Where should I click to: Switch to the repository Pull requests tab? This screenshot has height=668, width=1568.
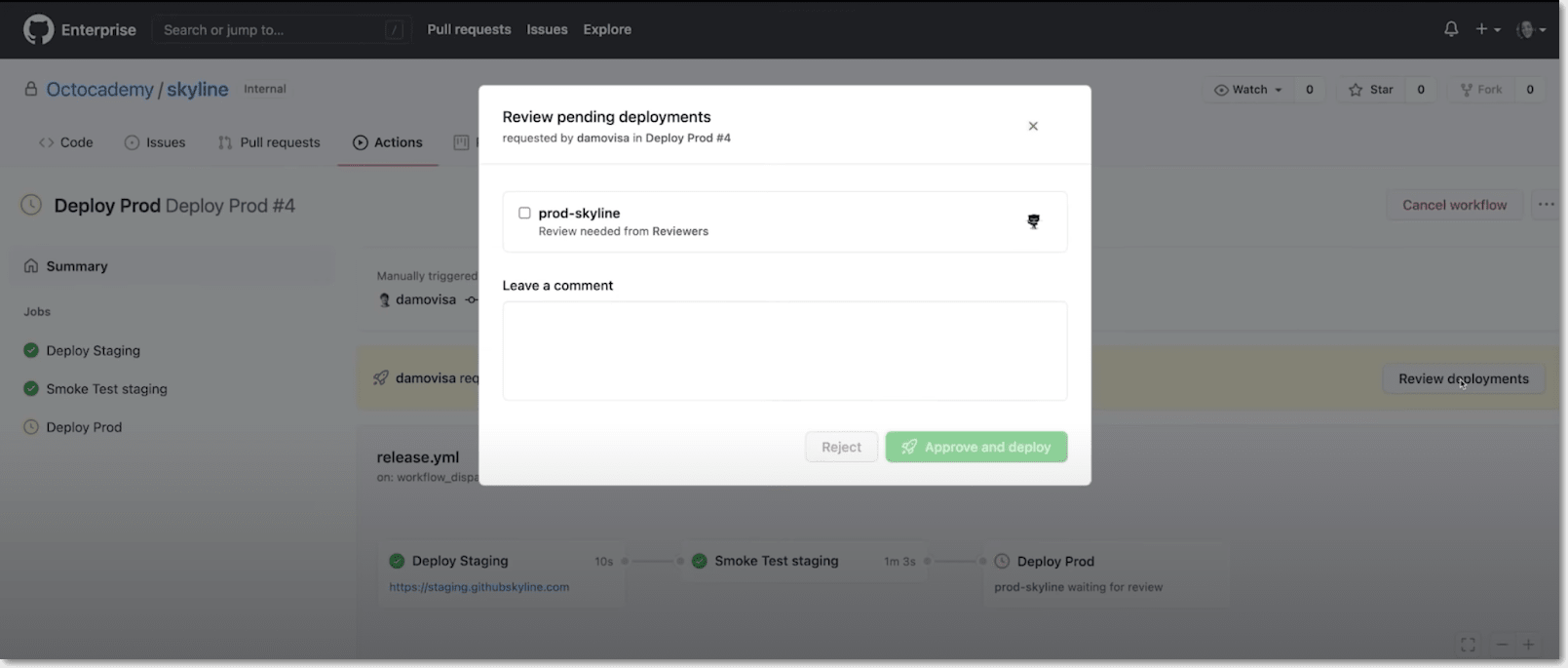click(x=269, y=142)
